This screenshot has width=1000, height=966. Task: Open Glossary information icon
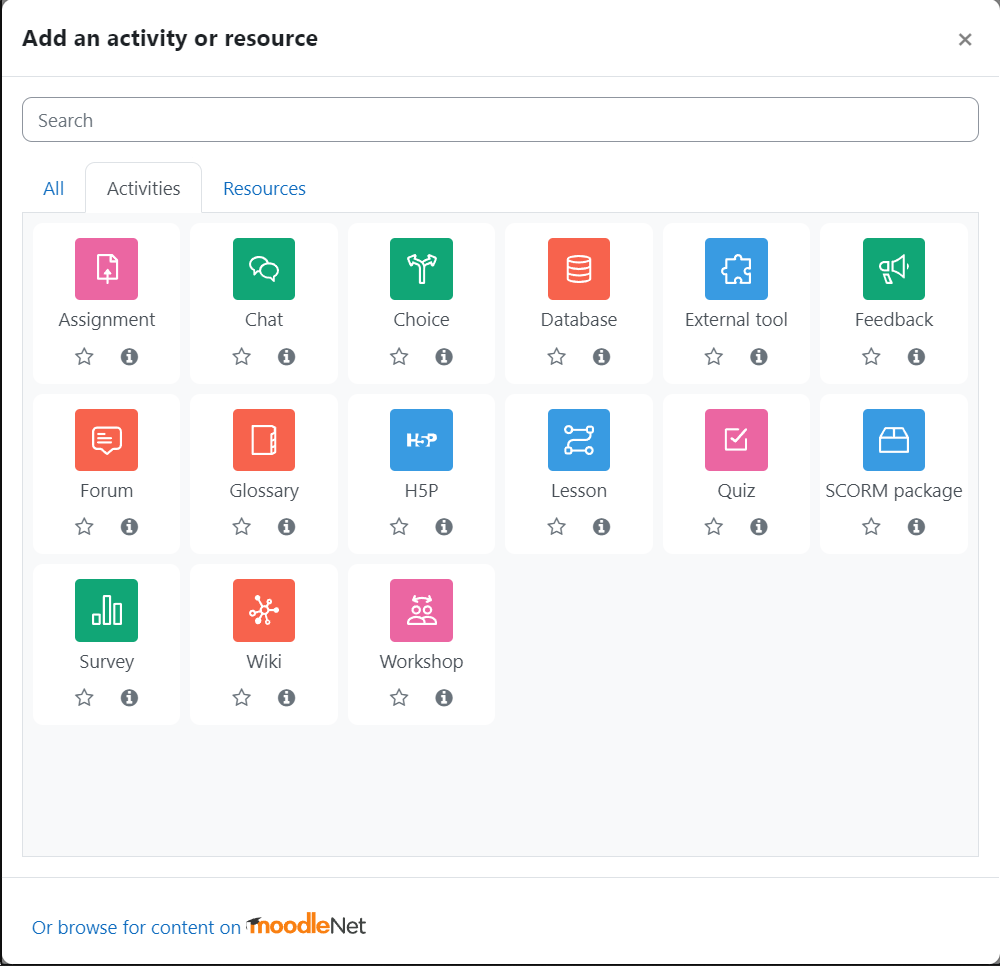click(x=286, y=526)
